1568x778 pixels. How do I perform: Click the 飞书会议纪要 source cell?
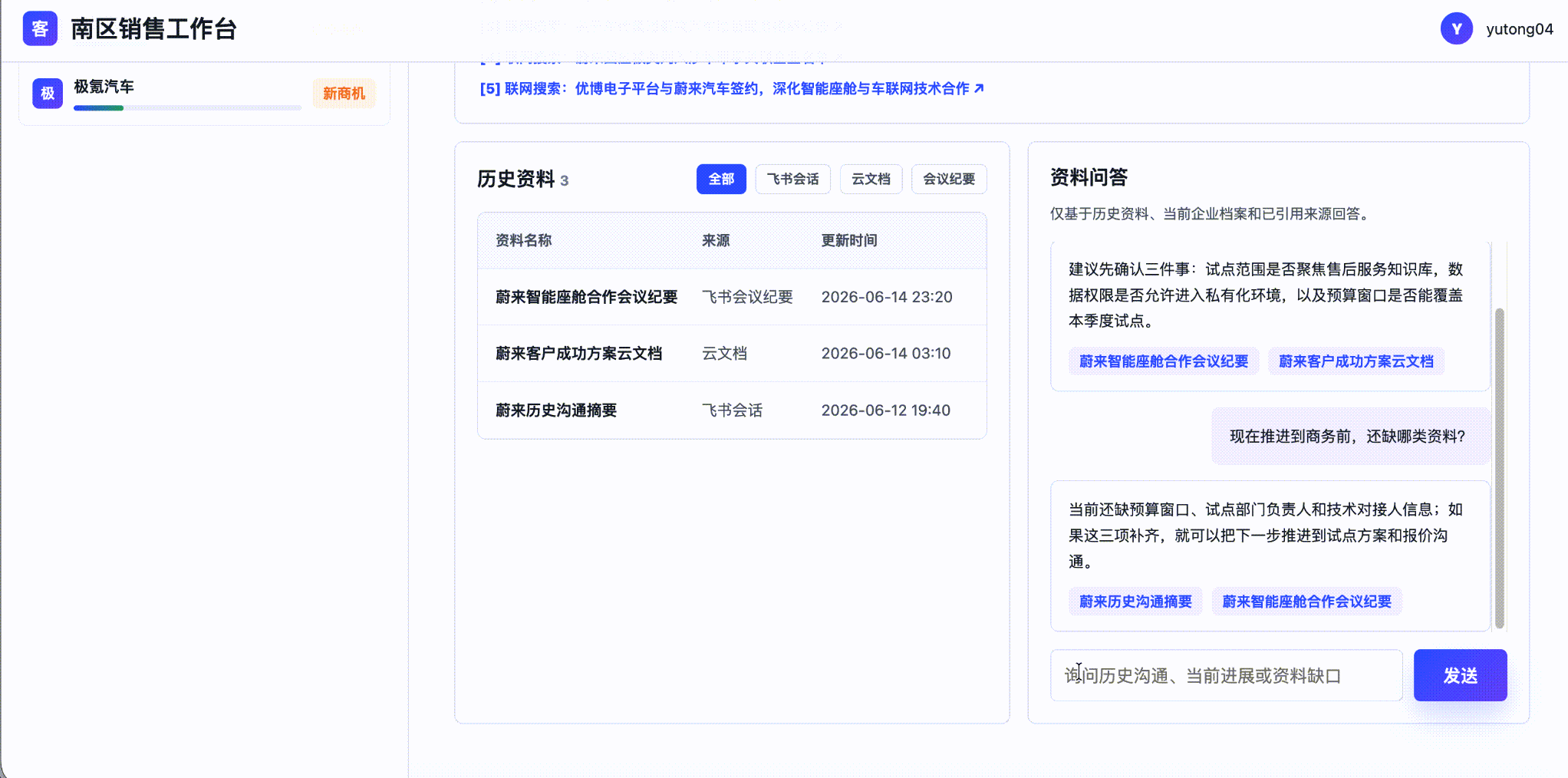747,297
